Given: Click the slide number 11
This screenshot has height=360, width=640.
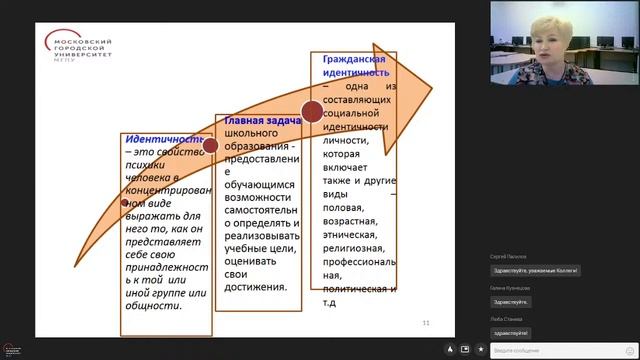Looking at the screenshot, I should click(426, 323).
